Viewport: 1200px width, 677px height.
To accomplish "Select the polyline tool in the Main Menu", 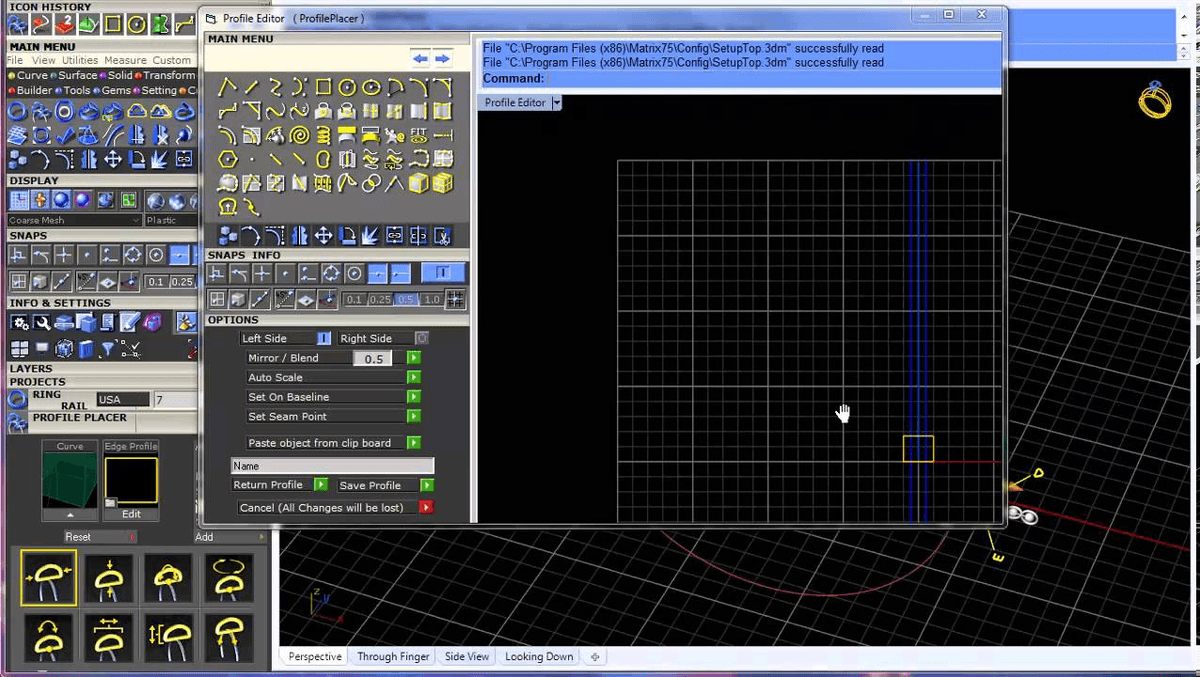I will (227, 87).
